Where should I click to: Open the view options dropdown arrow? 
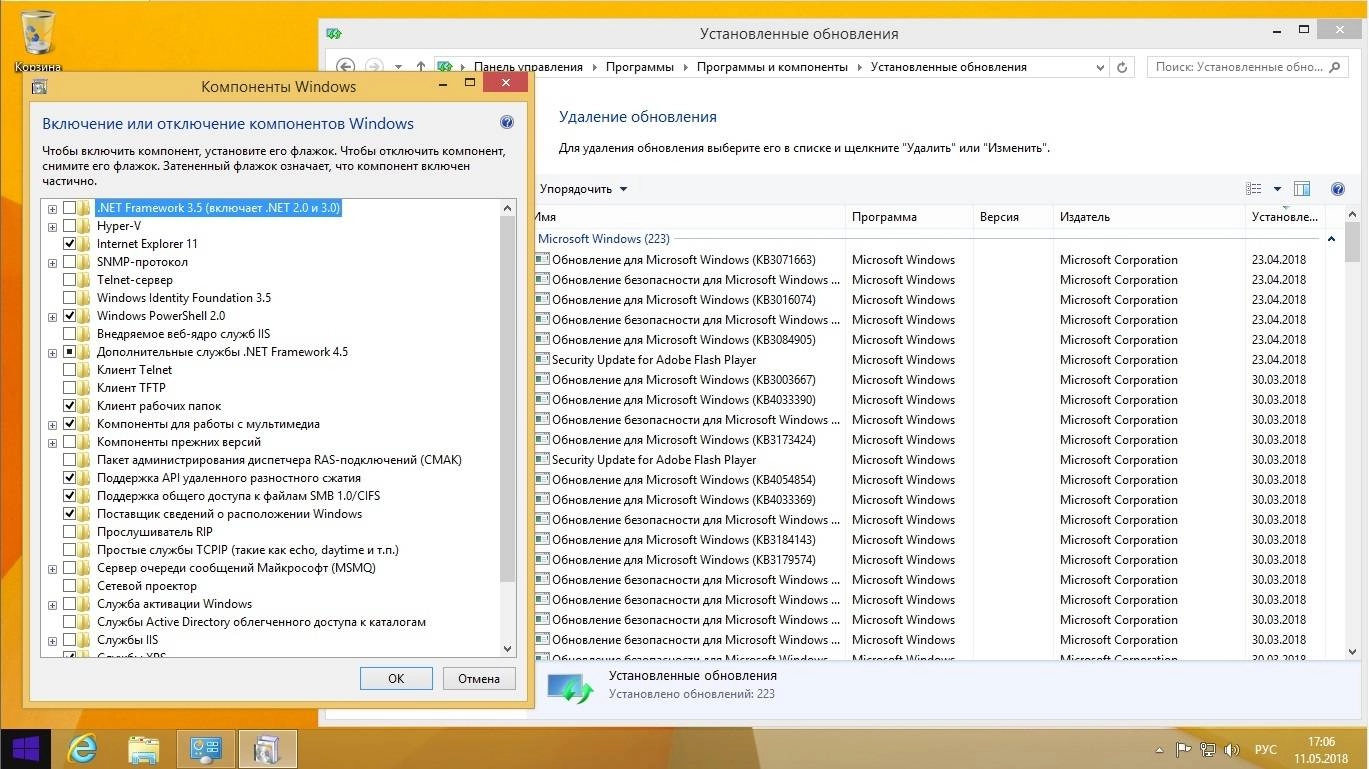(1277, 189)
